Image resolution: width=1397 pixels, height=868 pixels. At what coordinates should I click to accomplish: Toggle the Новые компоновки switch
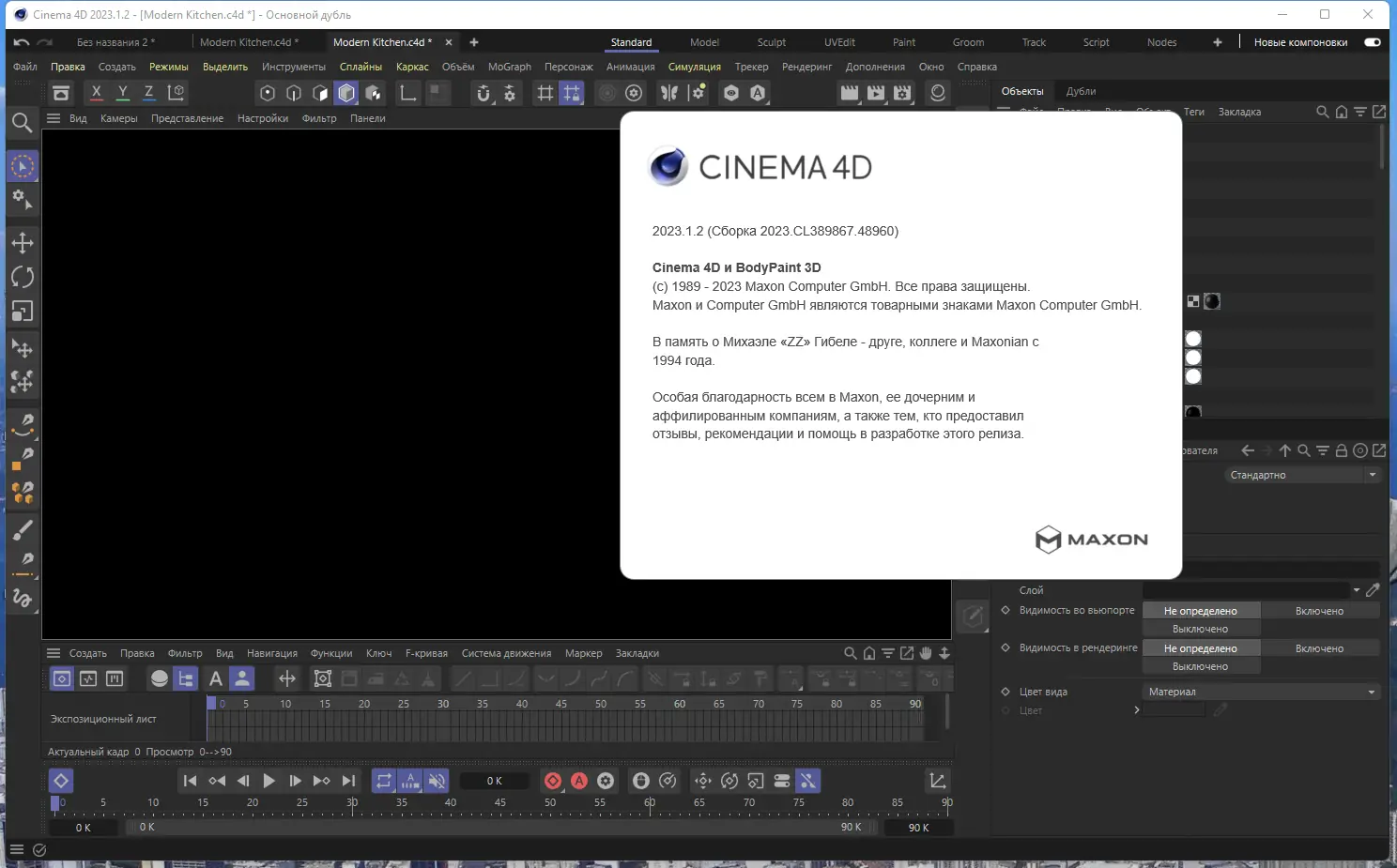coord(1373,42)
